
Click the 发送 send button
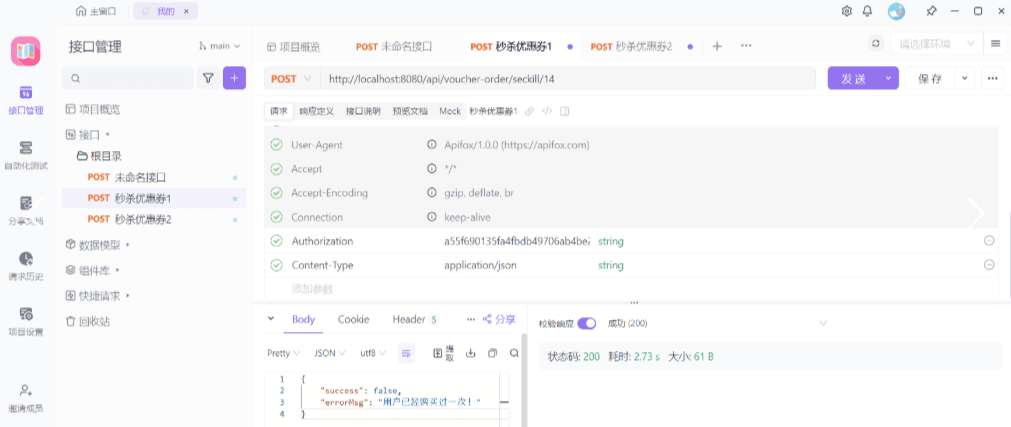coord(853,78)
